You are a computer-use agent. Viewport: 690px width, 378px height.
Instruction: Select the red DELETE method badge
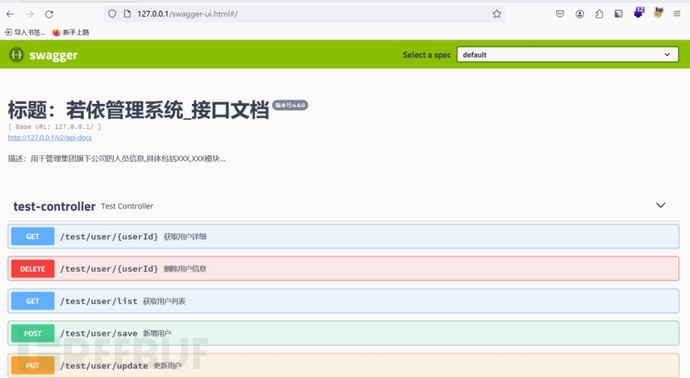33,268
